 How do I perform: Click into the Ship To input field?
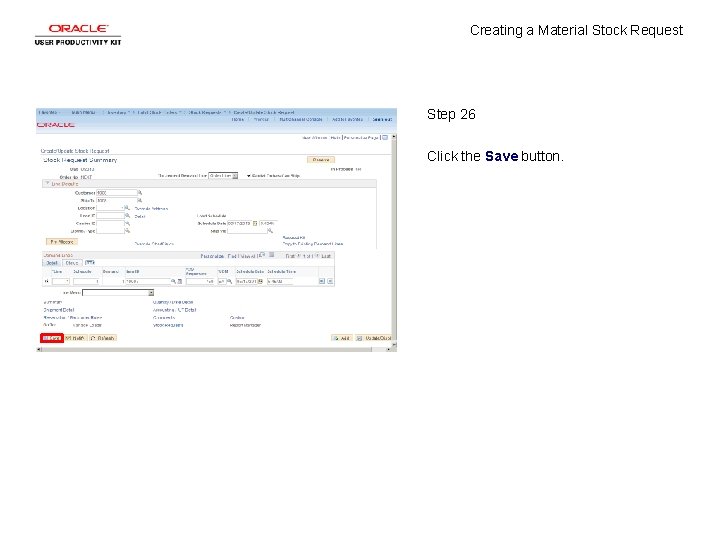(x=117, y=201)
